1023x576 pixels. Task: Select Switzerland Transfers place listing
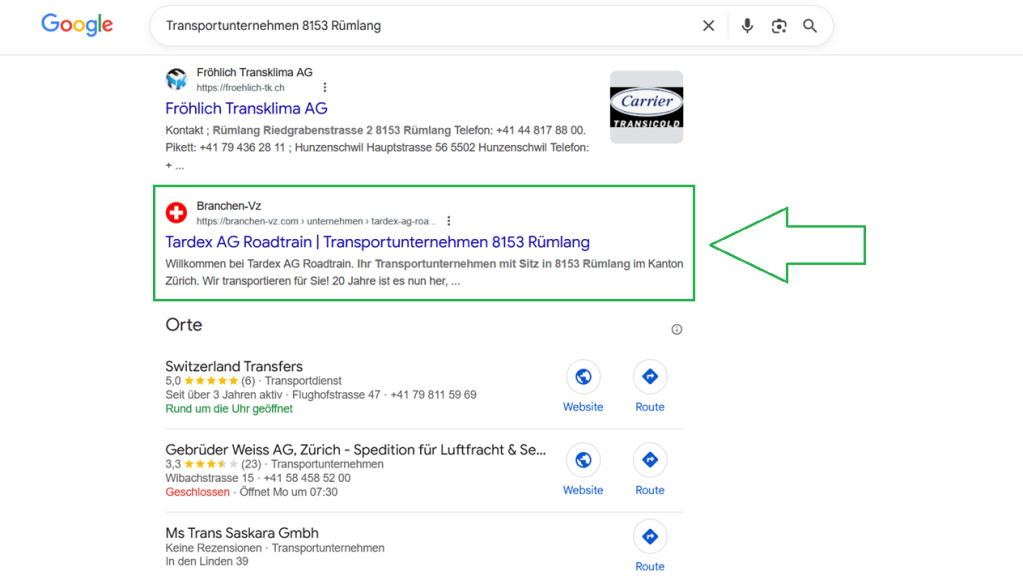pos(234,366)
